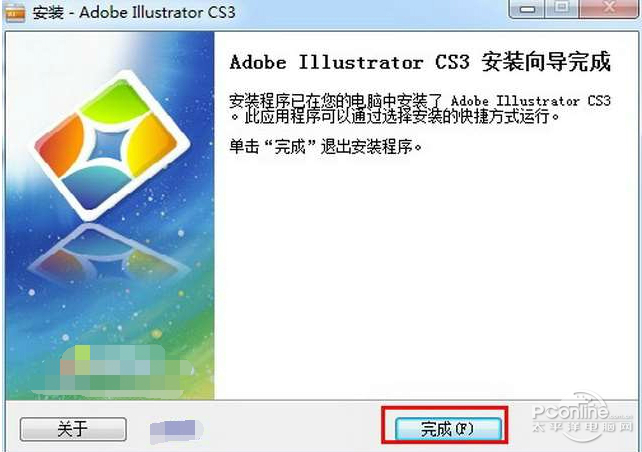Screen dimensions: 642x452
Task: Click the pixelated label at sidebar bottom
Action: click(119, 372)
